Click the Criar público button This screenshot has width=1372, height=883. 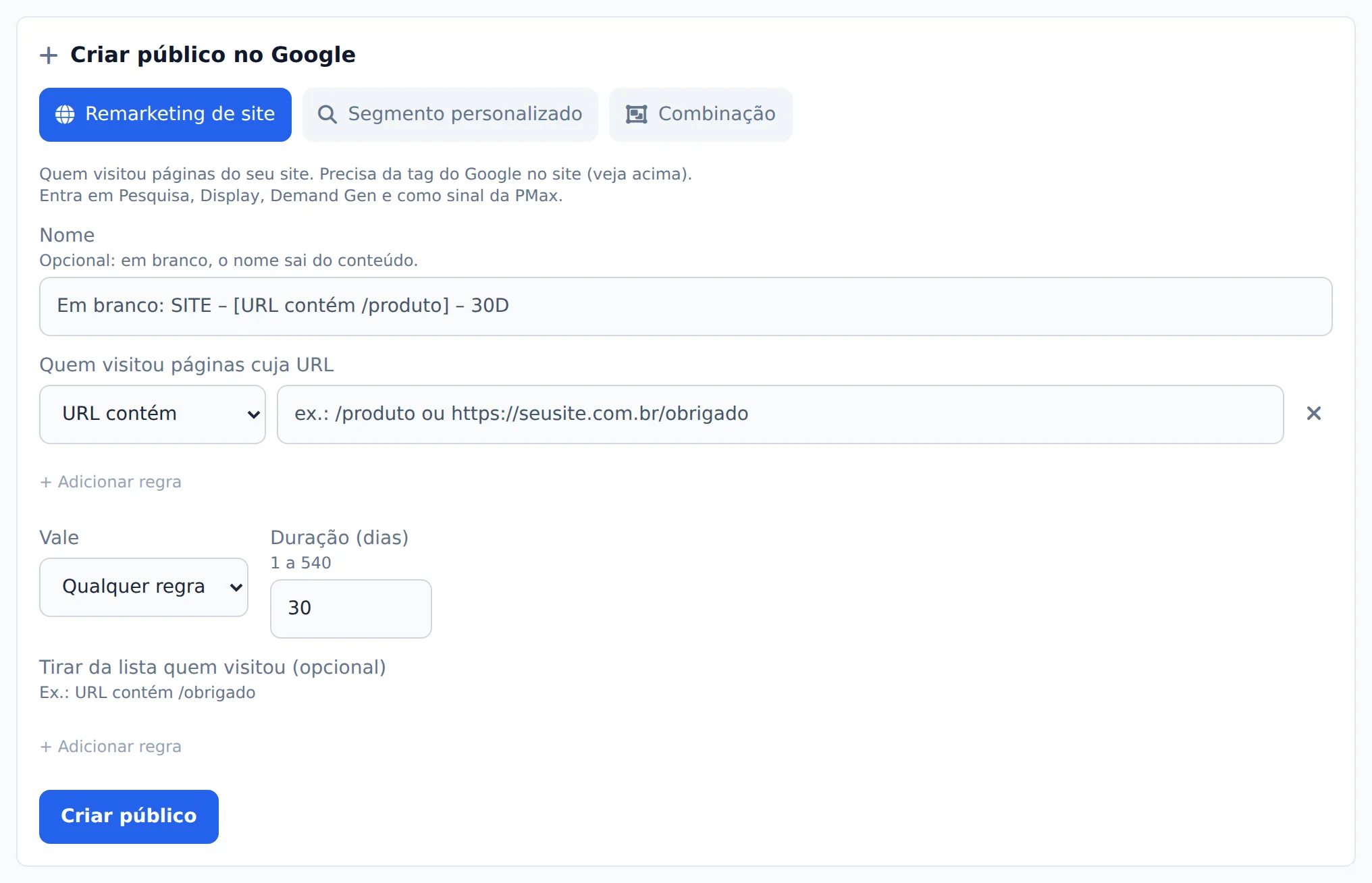pos(129,817)
